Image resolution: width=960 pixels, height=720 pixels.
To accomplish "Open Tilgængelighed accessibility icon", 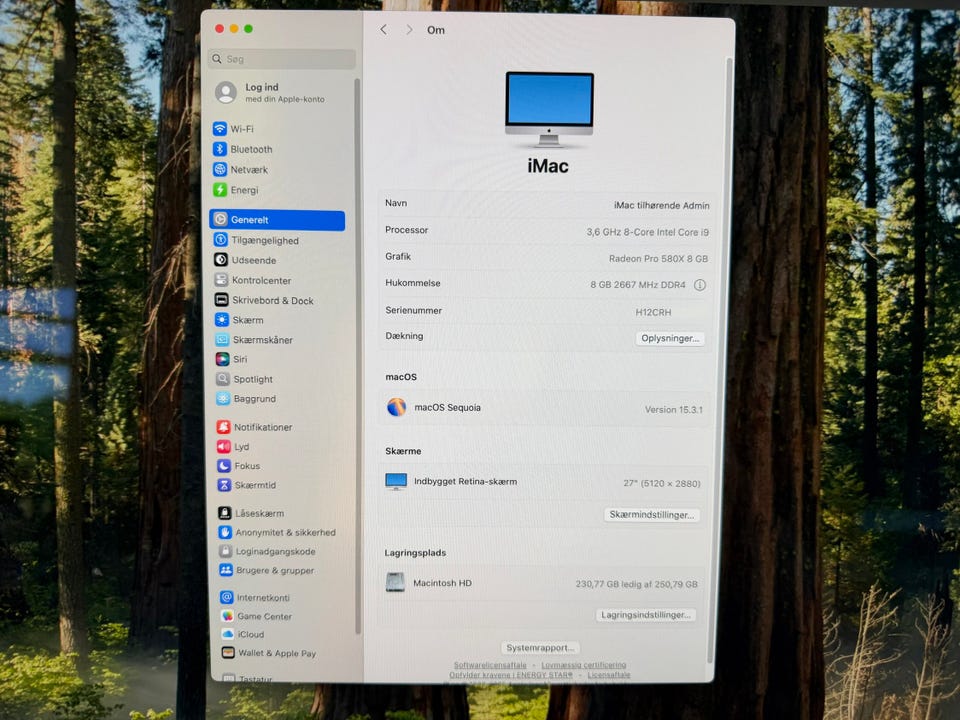I will click(220, 240).
